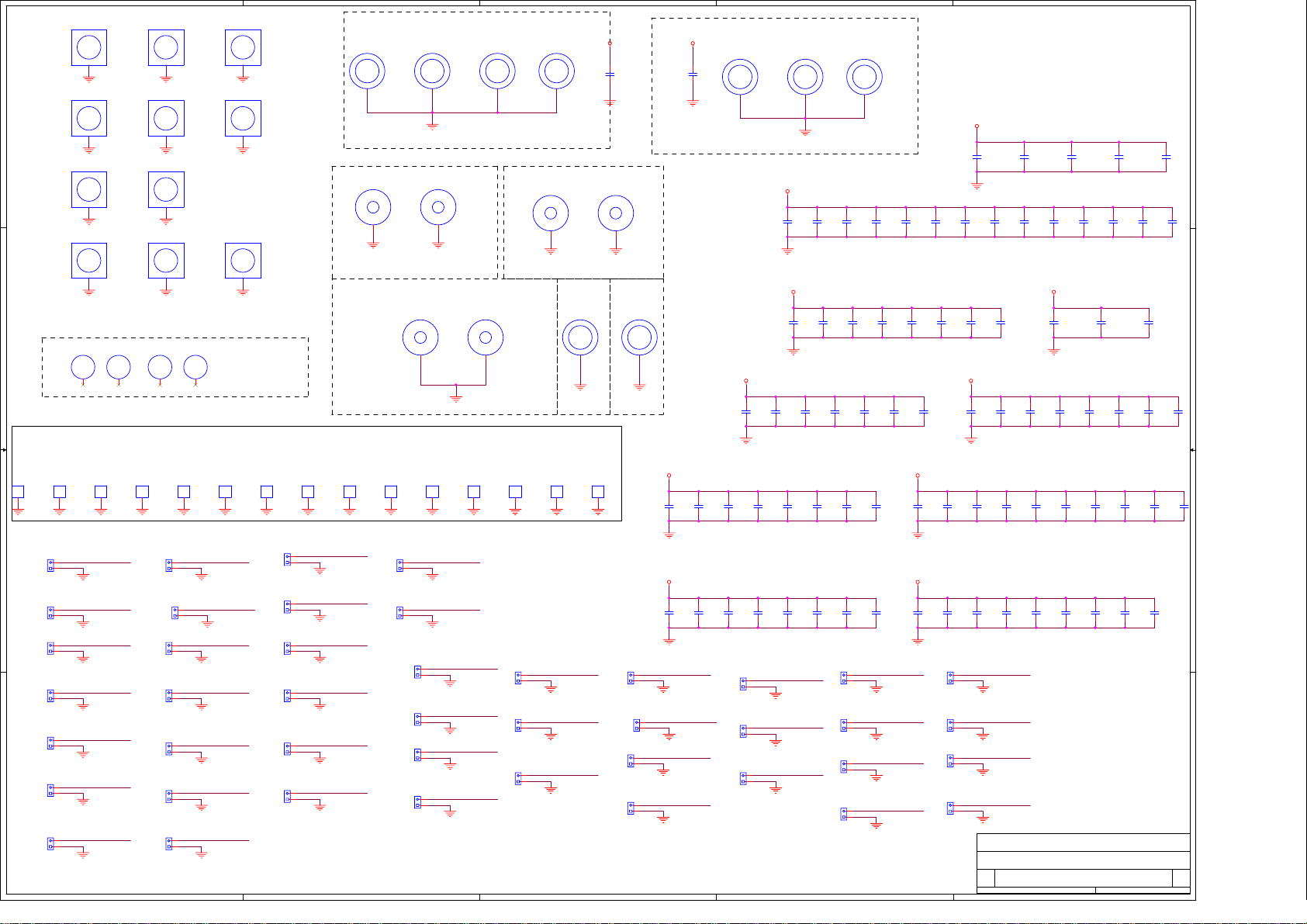Click the ground symbol shared by four double-ring symbols
1307x924 pixels.
432,125
